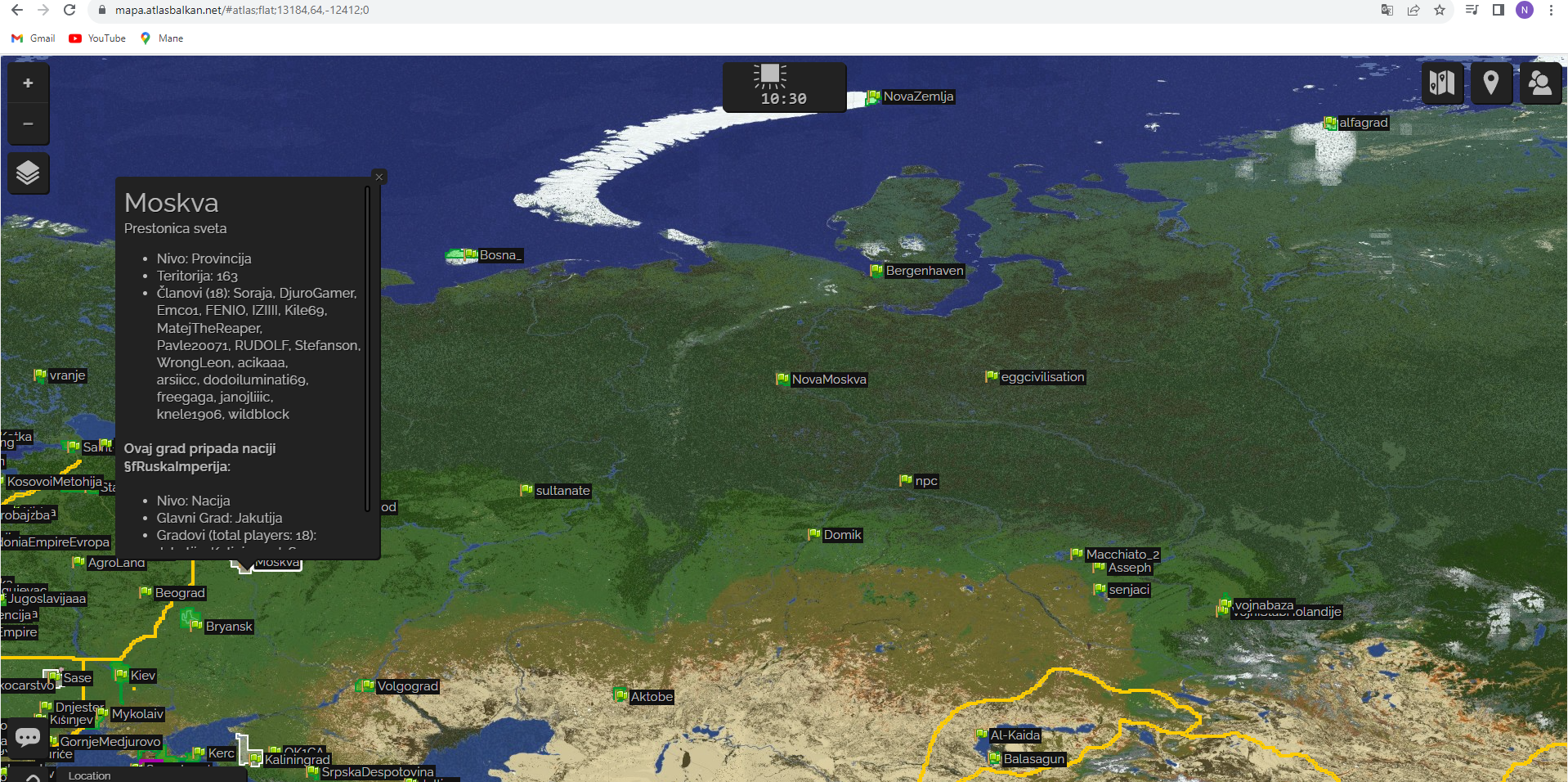Click the Domik town marker

814,535
